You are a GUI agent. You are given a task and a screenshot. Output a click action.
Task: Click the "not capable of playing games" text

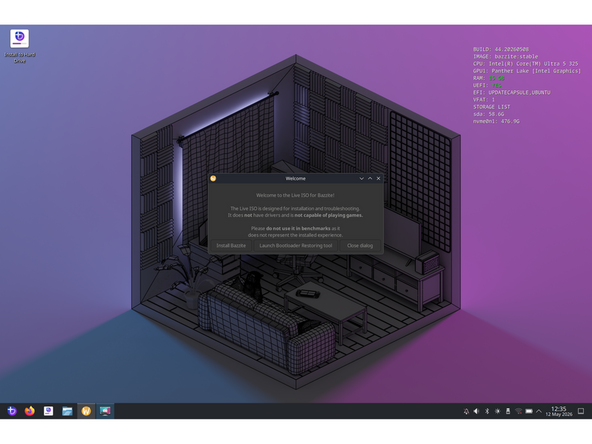328,215
